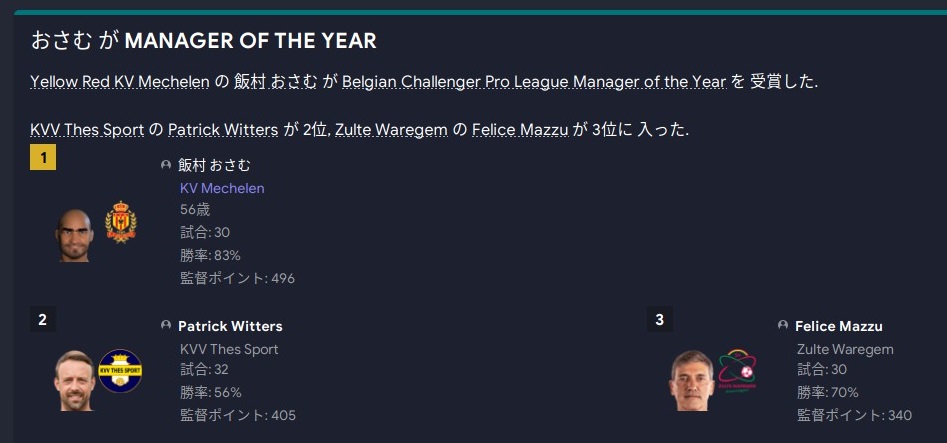This screenshot has height=443, width=947.
Task: Click person icon beside 飯村 おさむ
Action: point(166,165)
